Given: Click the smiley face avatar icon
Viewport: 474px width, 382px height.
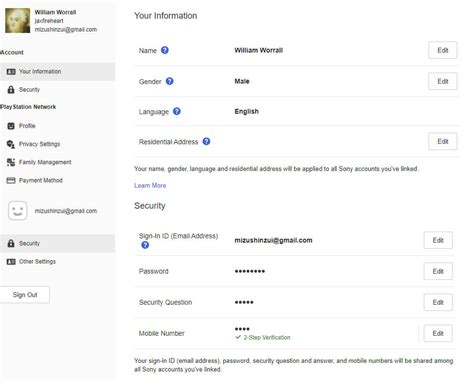Looking at the screenshot, I should (18, 211).
